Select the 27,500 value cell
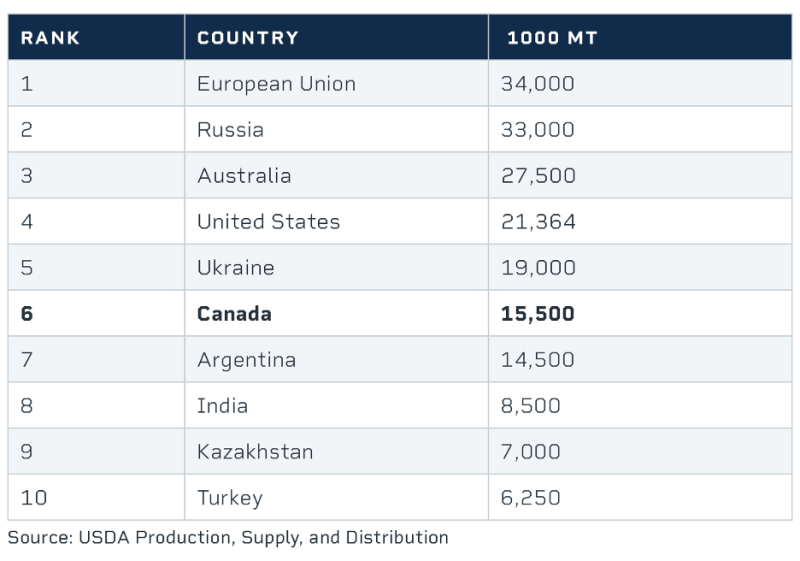This screenshot has width=800, height=561. (538, 176)
